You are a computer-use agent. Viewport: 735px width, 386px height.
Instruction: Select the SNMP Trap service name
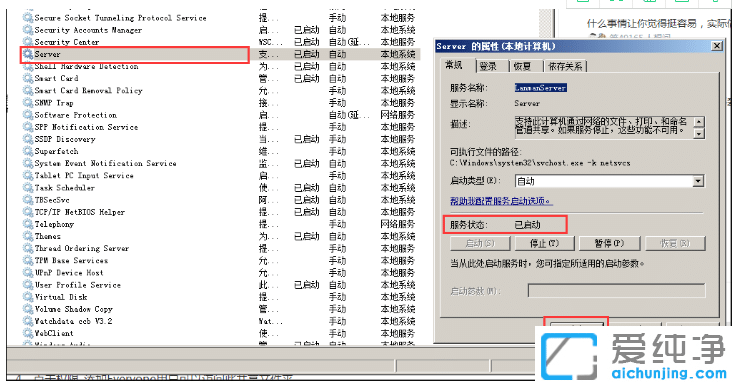click(x=54, y=103)
